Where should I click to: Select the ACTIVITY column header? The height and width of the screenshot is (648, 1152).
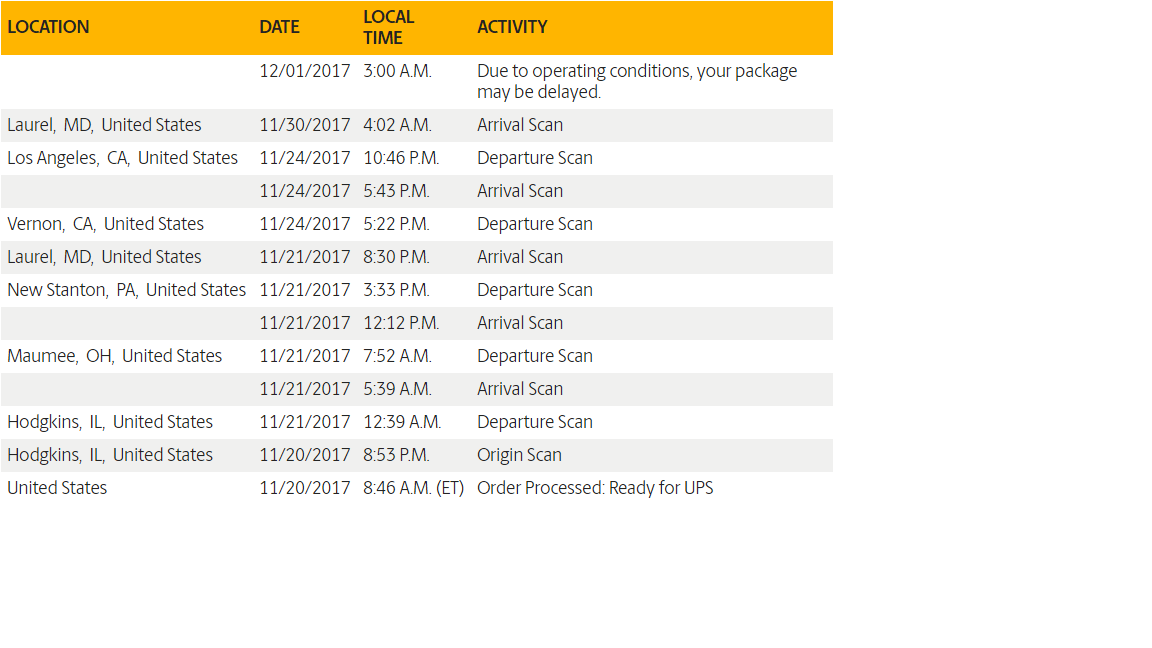(x=512, y=27)
